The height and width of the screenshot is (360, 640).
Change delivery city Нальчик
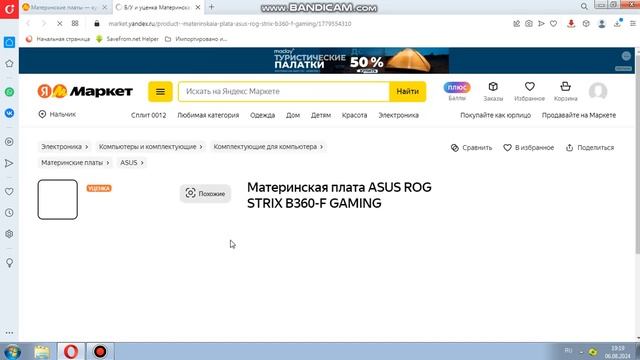pyautogui.click(x=57, y=114)
